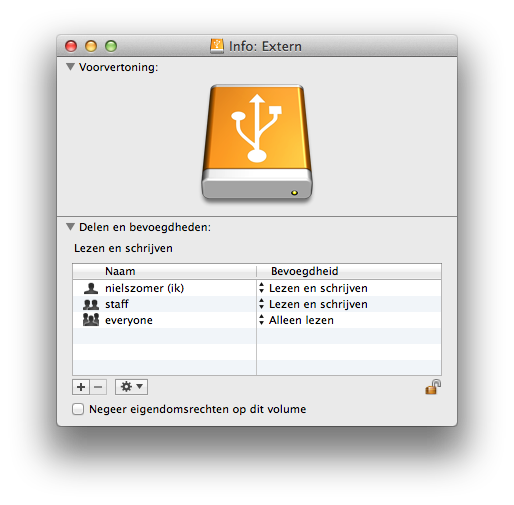Click the plus button to add a user
Screen dimensions: 514x505
tap(81, 387)
